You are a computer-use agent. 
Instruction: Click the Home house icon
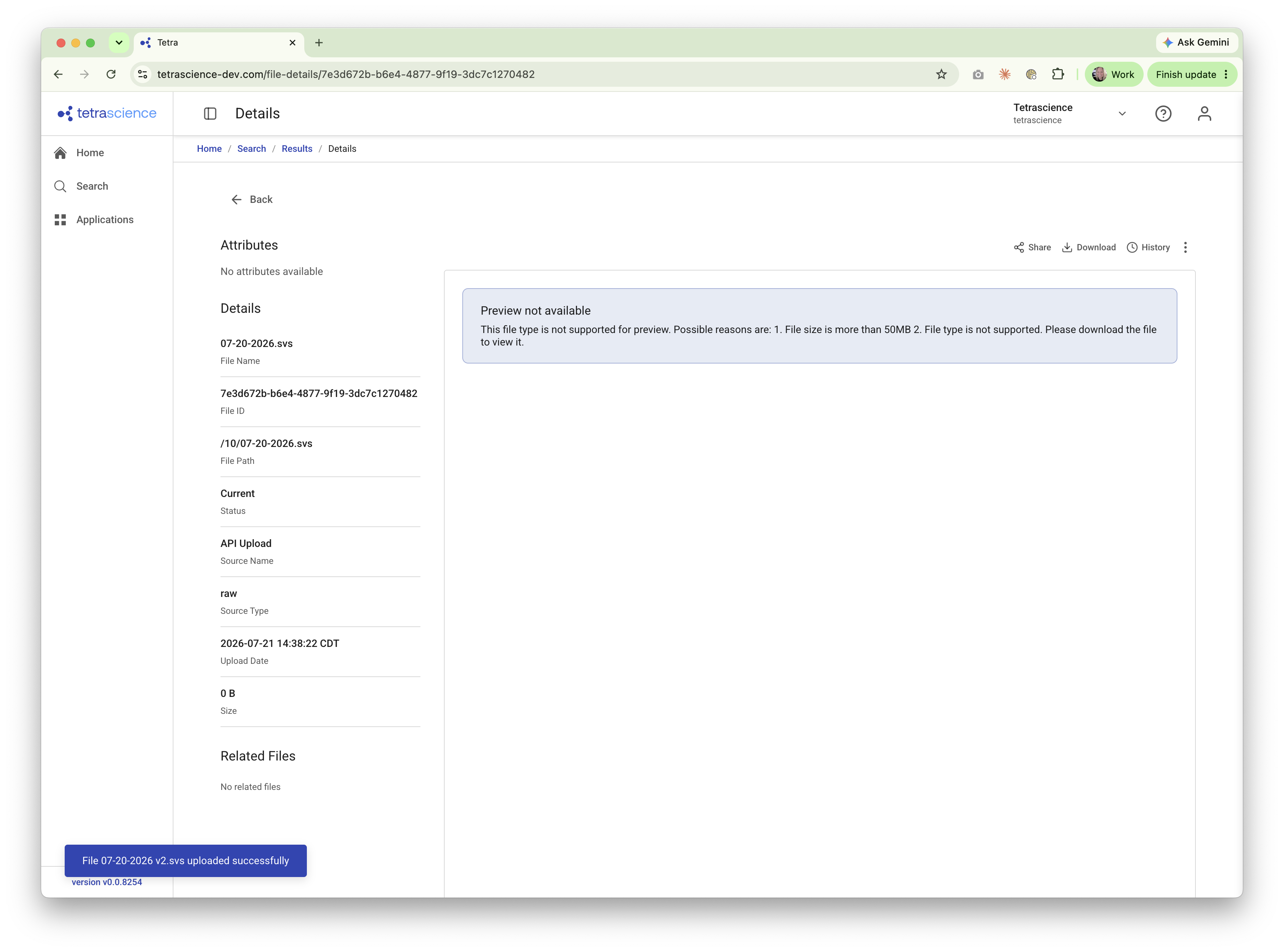point(60,153)
